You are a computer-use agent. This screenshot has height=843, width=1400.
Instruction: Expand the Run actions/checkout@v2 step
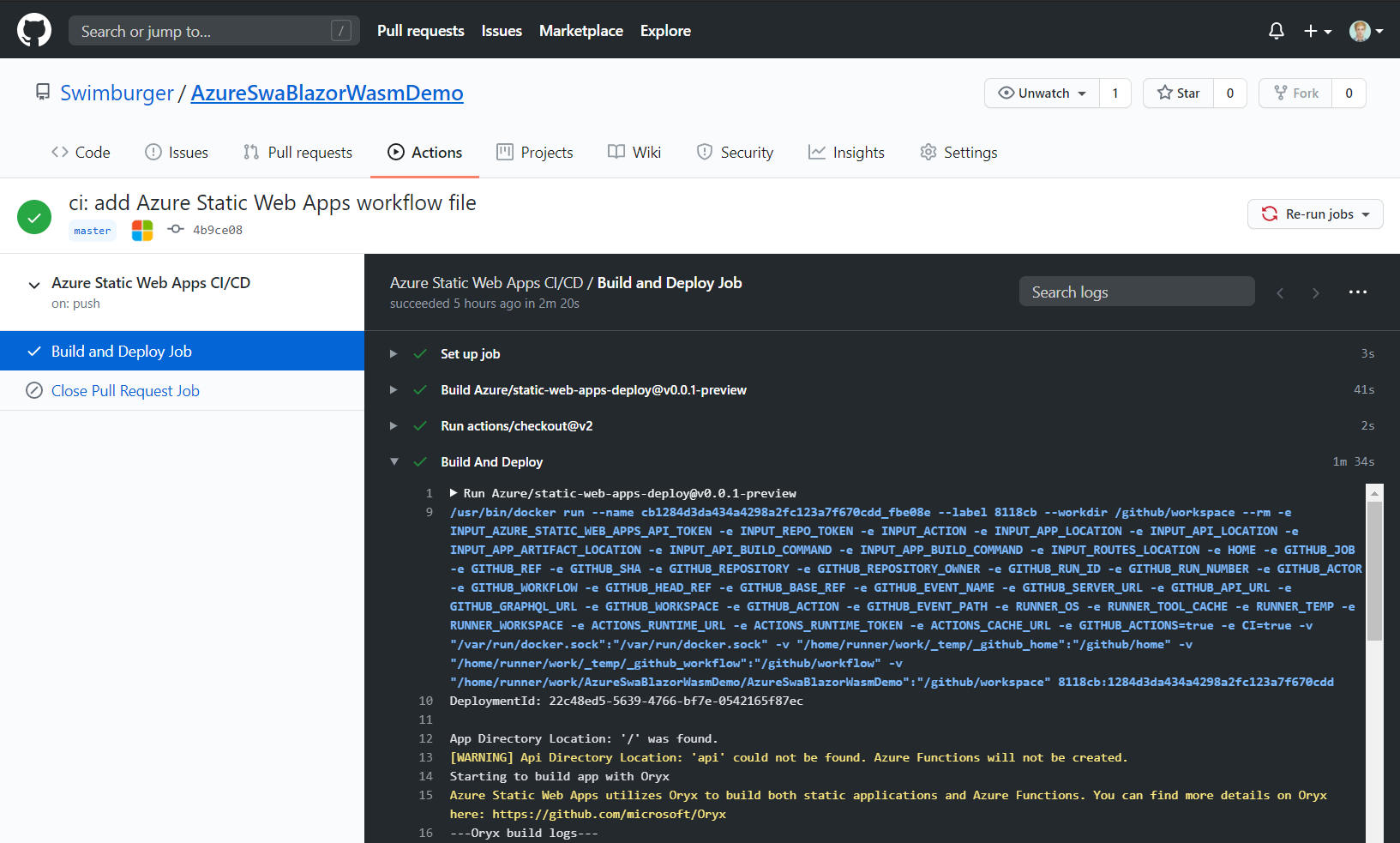pos(394,425)
